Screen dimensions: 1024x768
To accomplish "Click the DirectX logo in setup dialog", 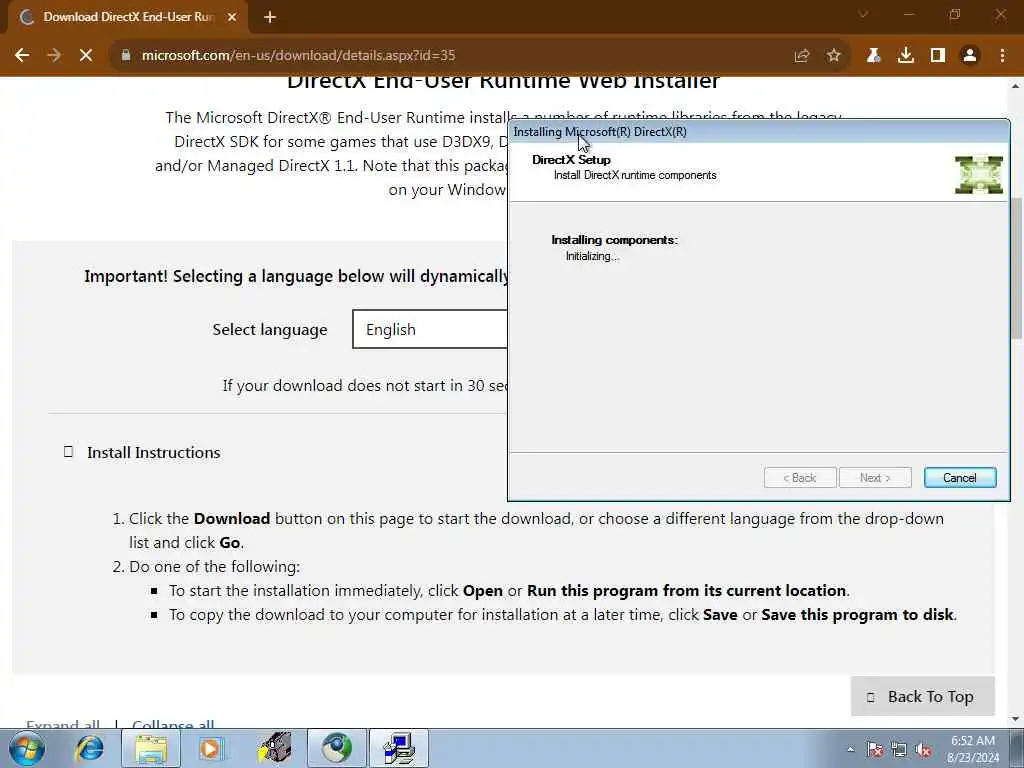I will tap(979, 175).
